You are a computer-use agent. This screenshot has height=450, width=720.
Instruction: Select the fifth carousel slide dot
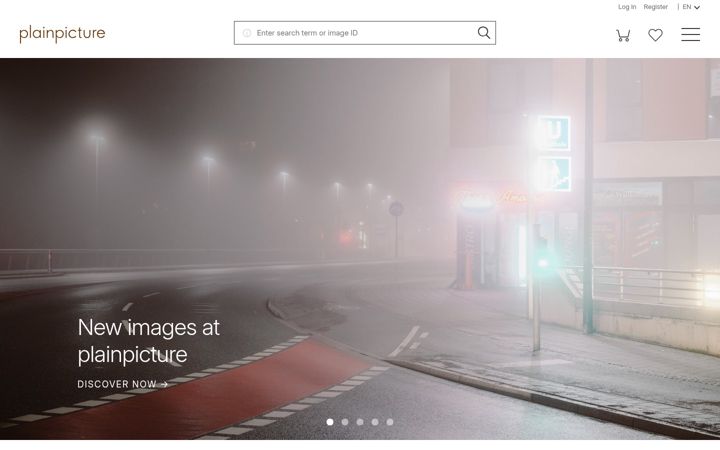[390, 422]
